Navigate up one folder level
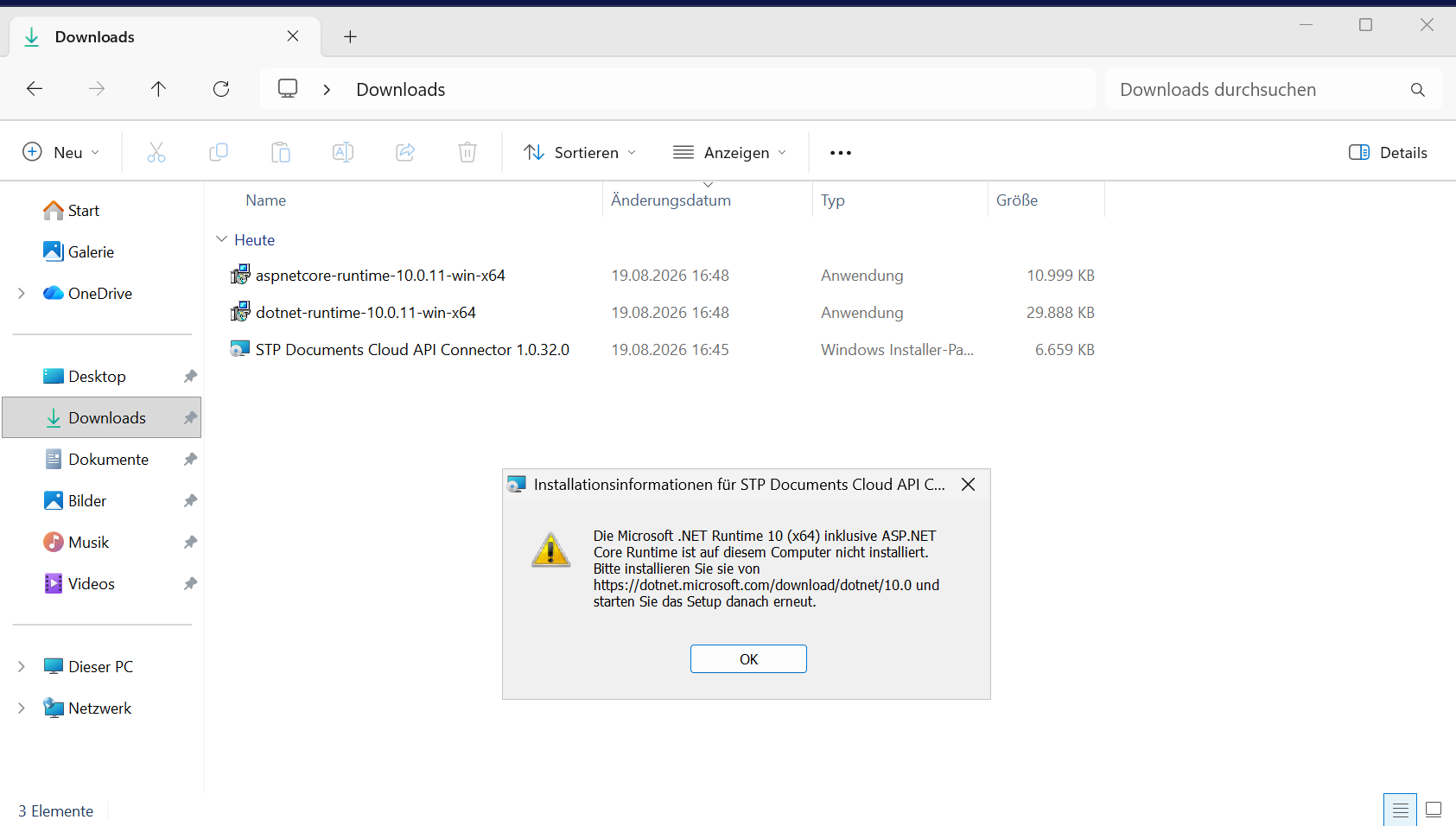The height and width of the screenshot is (826, 1456). (159, 89)
